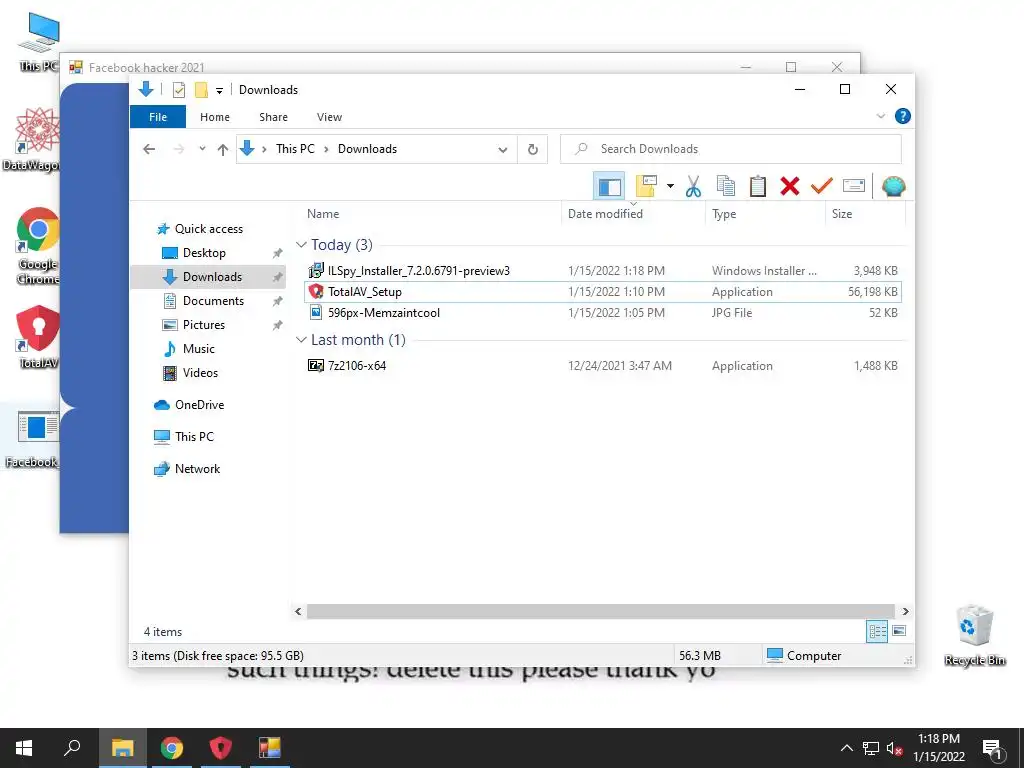This screenshot has height=768, width=1024.
Task: Switch to Details view in status bar
Action: click(x=876, y=631)
